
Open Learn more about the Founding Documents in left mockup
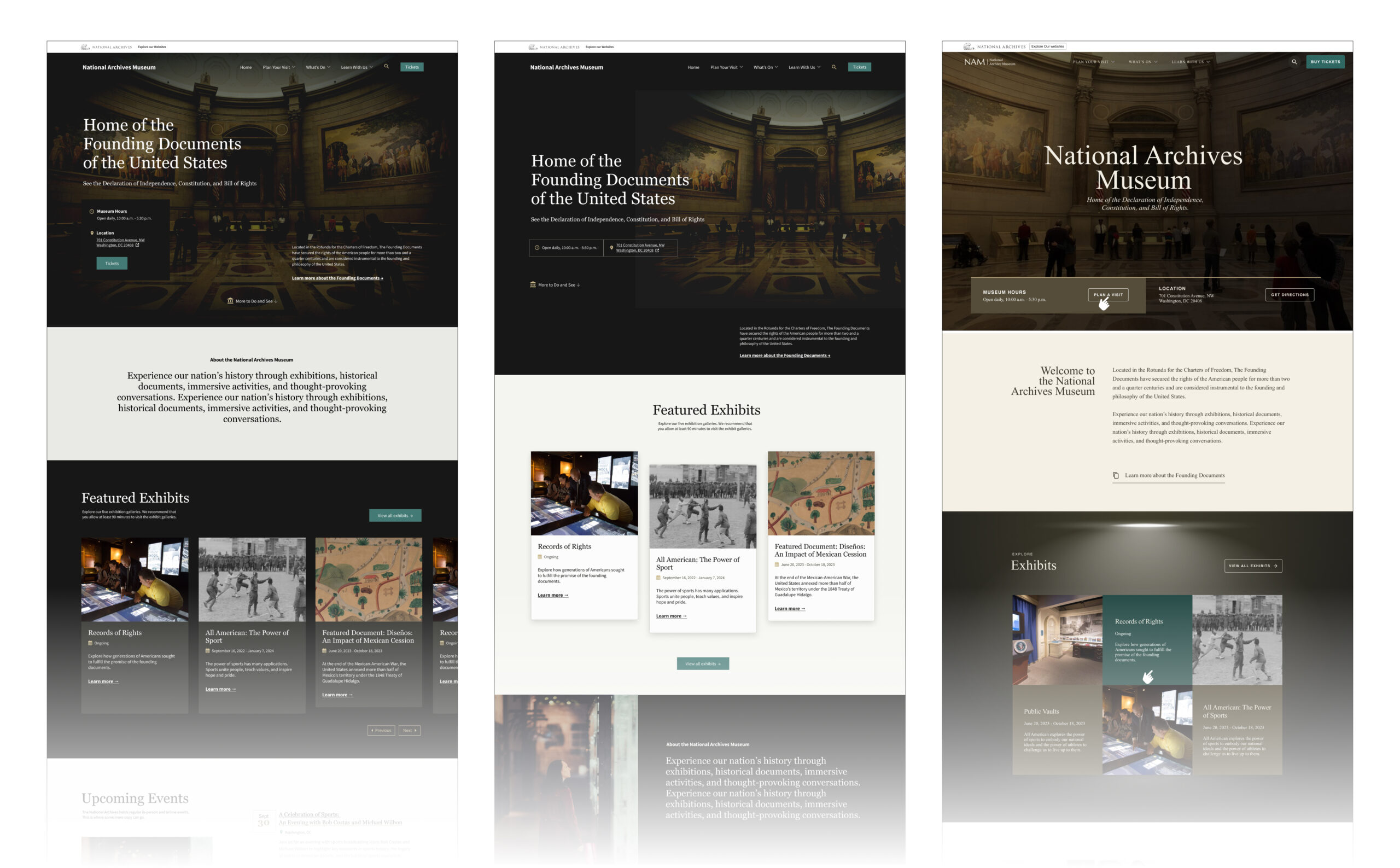pos(337,278)
